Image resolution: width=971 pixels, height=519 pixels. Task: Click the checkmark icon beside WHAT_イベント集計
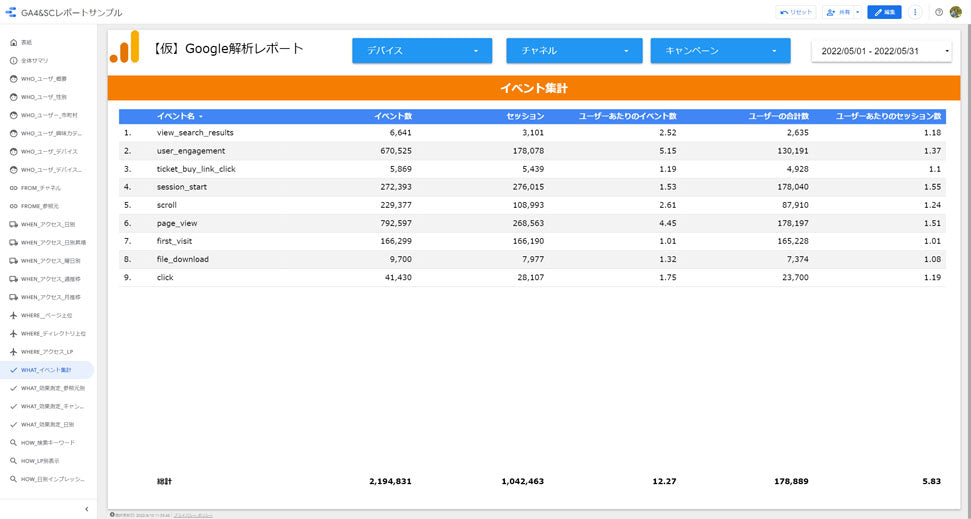[13, 370]
